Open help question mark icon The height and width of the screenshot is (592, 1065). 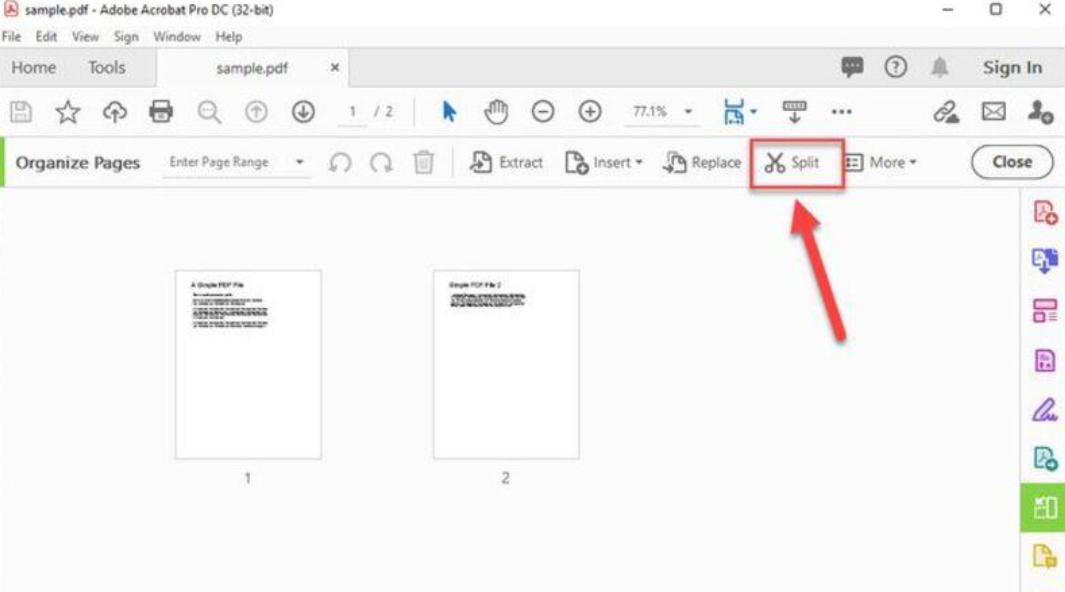[895, 67]
